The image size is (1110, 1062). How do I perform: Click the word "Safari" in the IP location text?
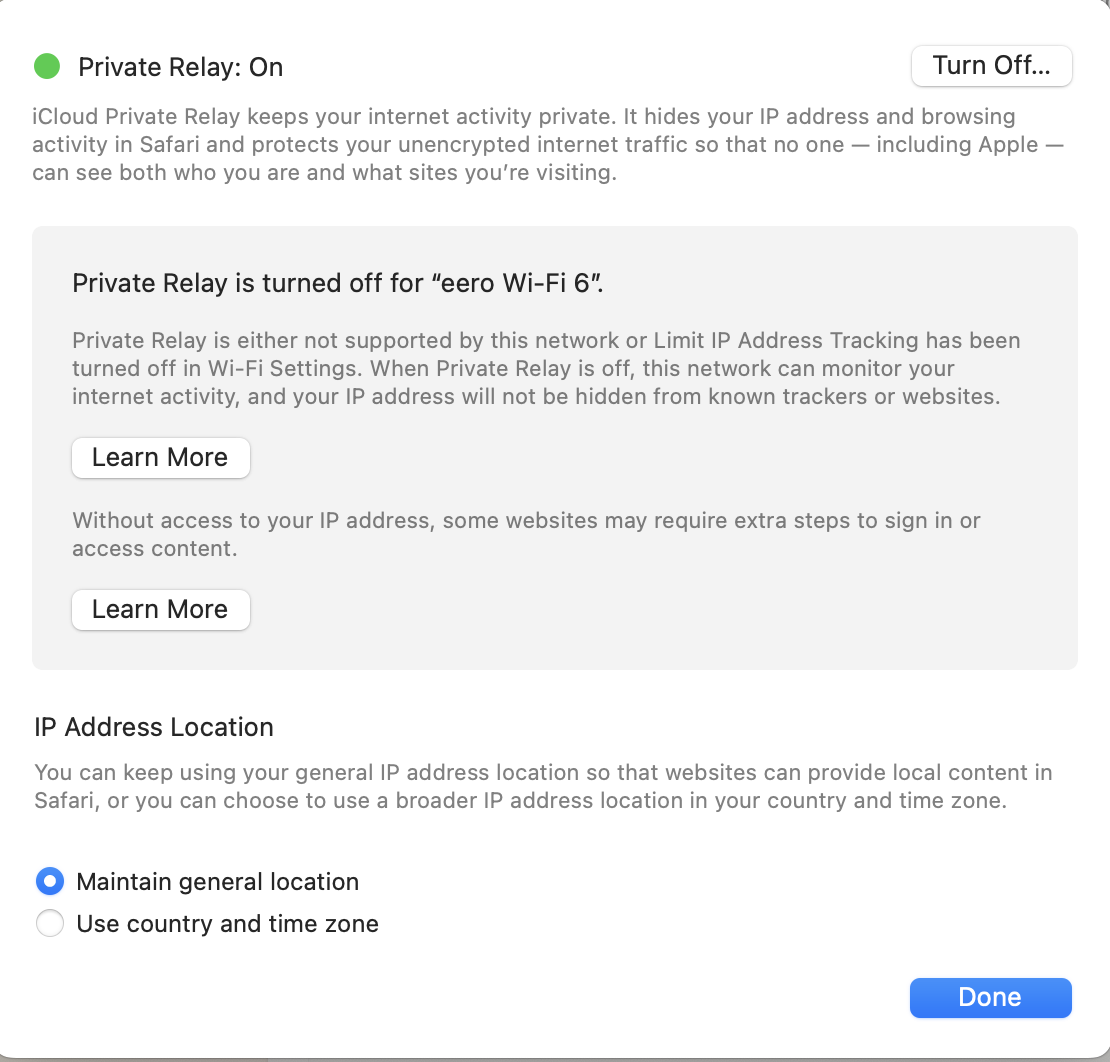(x=67, y=801)
